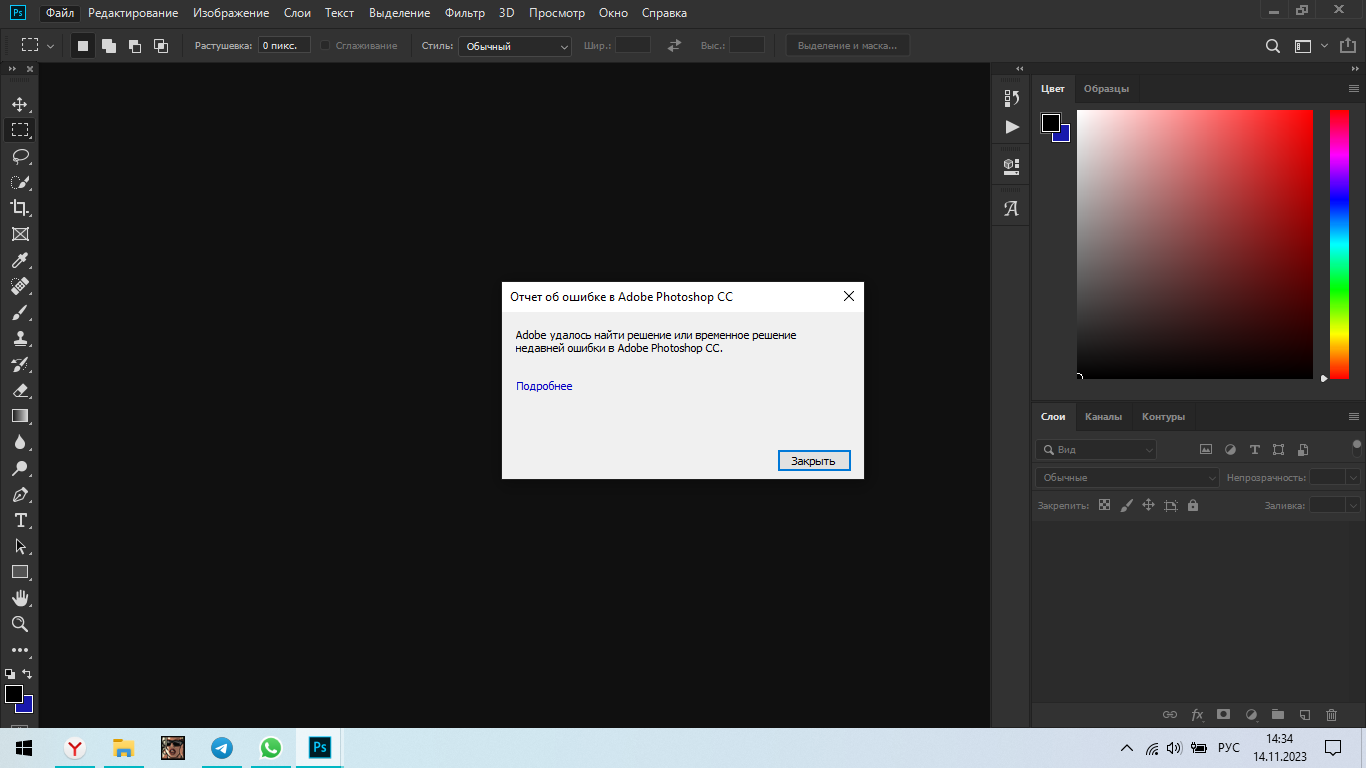This screenshot has height=768, width=1366.
Task: Select the Lasso tool
Action: click(19, 156)
